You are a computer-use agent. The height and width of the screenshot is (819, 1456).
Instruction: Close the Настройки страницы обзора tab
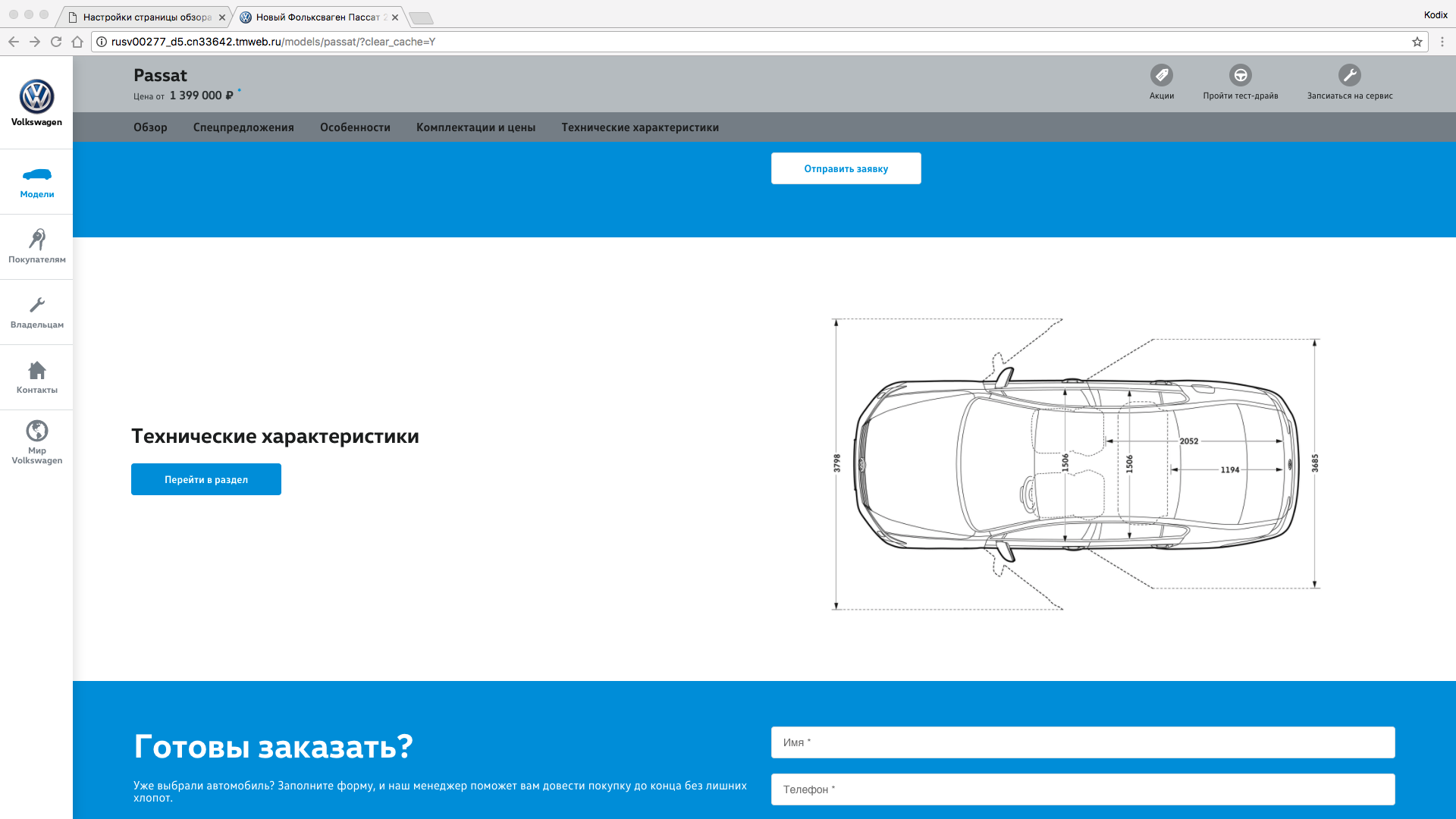tap(222, 17)
